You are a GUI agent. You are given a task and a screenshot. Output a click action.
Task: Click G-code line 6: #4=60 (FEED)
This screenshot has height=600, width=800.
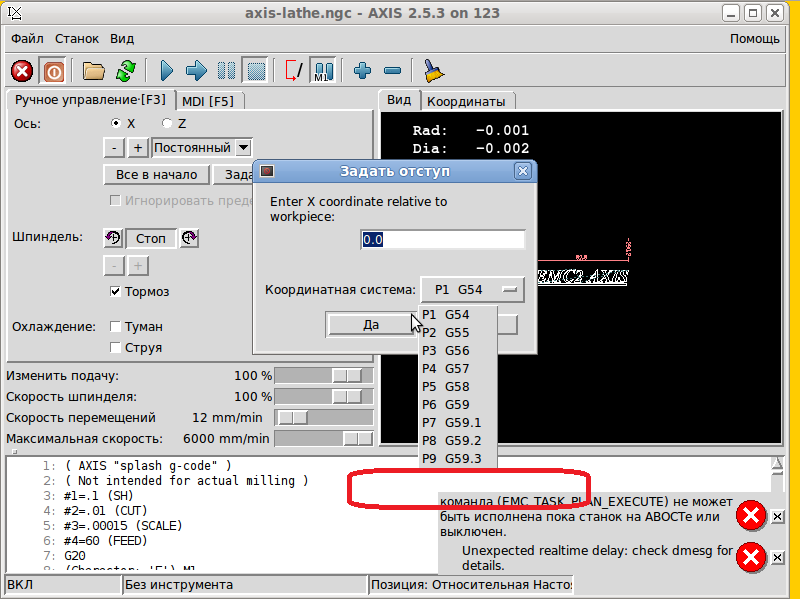click(x=106, y=540)
